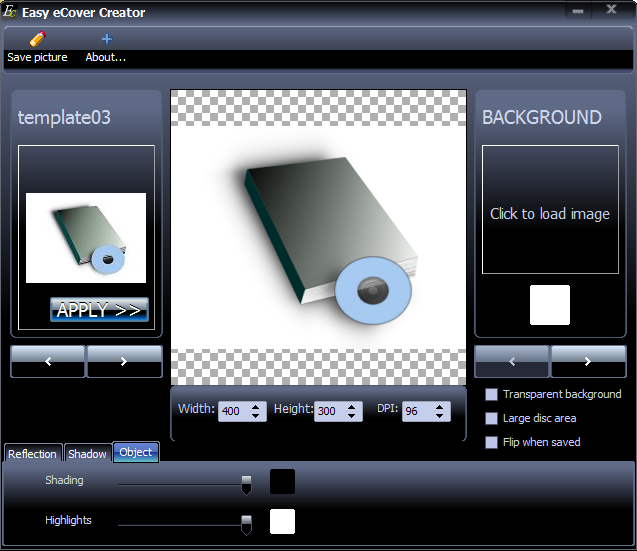The width and height of the screenshot is (637, 551).
Task: Click the Easy eCover Creator logo icon
Action: pos(9,11)
